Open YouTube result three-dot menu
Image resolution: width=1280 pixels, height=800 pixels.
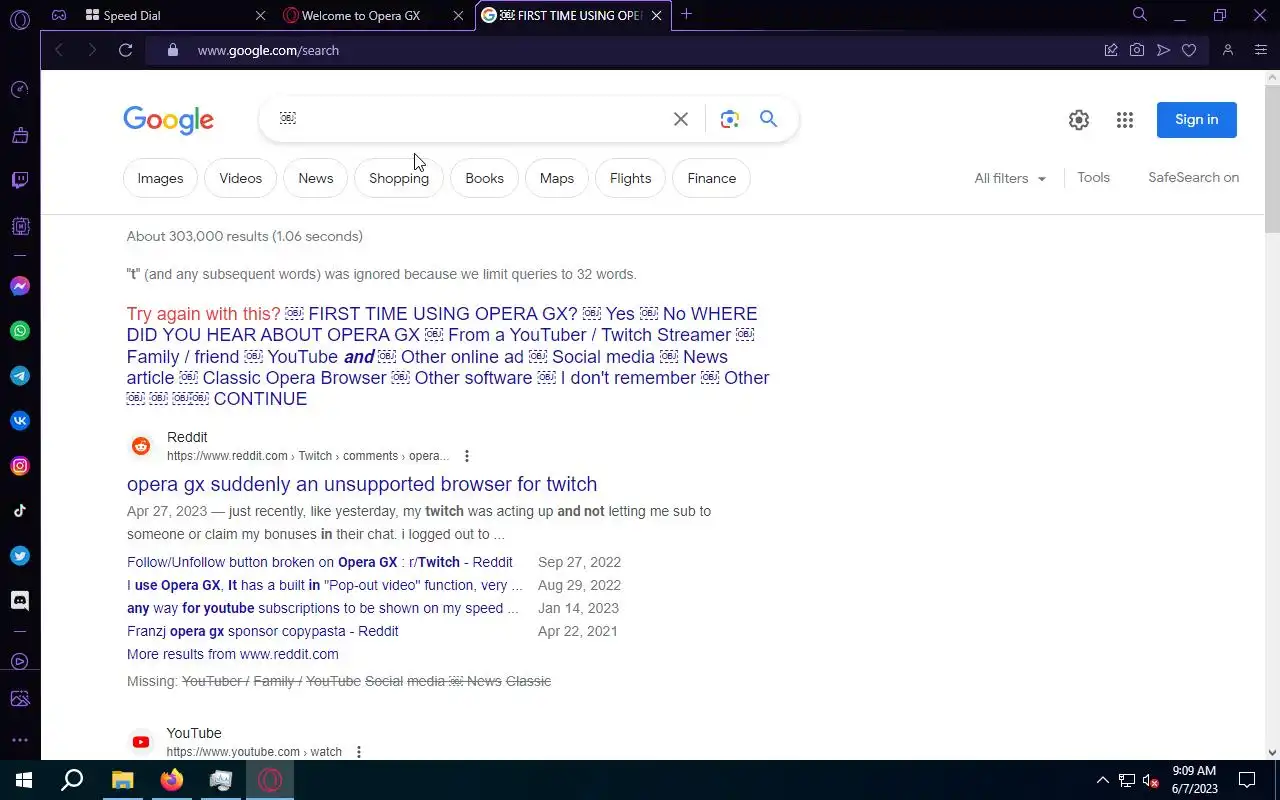[x=359, y=752]
